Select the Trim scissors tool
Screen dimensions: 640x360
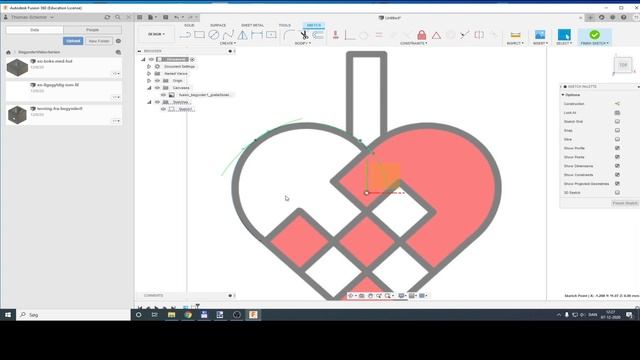304,35
